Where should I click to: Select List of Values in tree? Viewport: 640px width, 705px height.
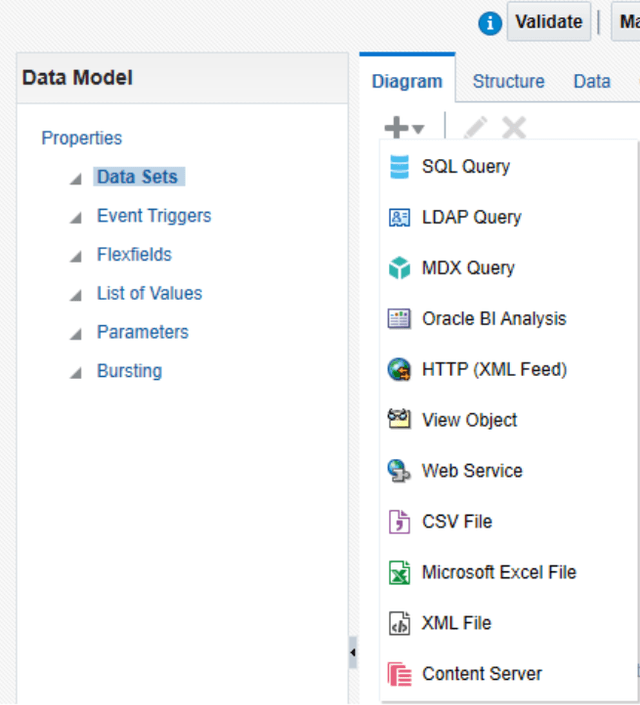coord(149,293)
